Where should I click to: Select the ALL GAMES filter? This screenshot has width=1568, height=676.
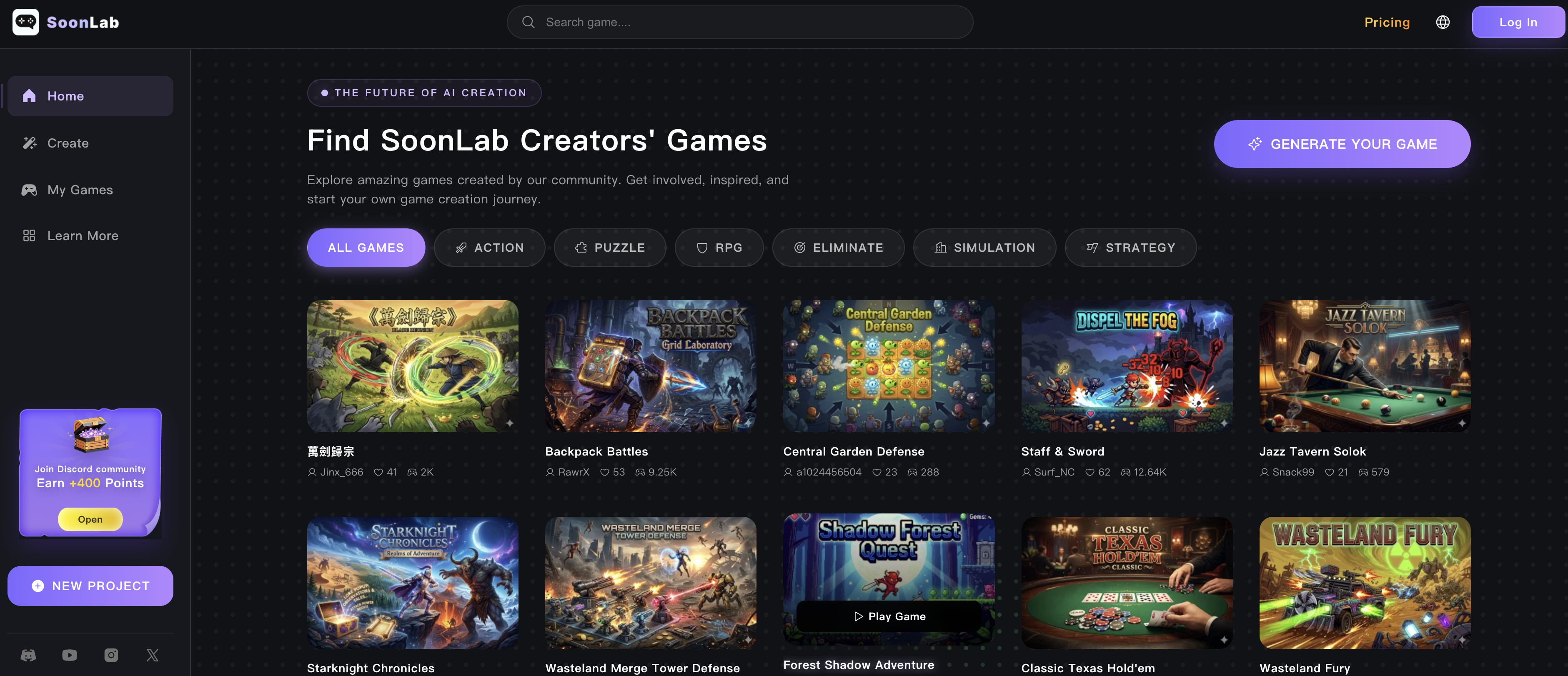click(x=366, y=248)
